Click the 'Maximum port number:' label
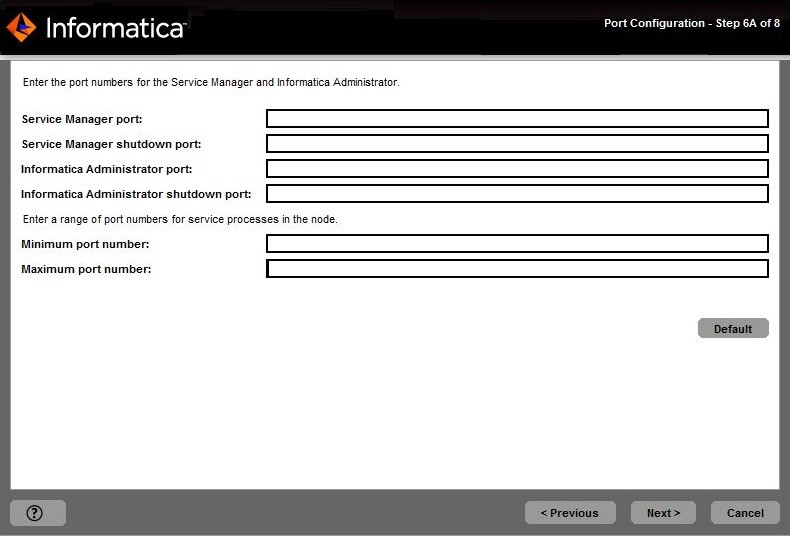This screenshot has width=790, height=536. [x=86, y=269]
